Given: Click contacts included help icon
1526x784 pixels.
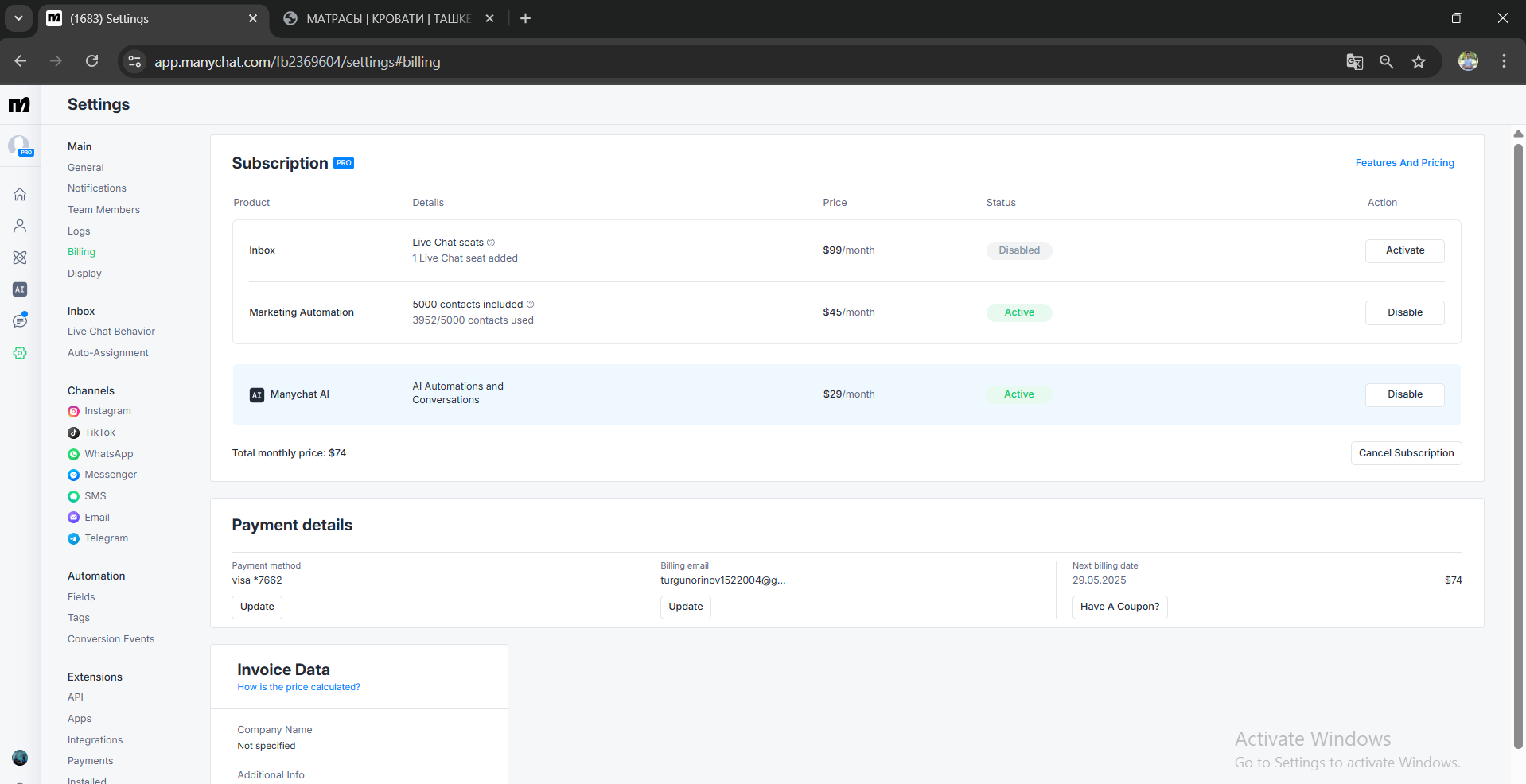Looking at the screenshot, I should [x=531, y=305].
